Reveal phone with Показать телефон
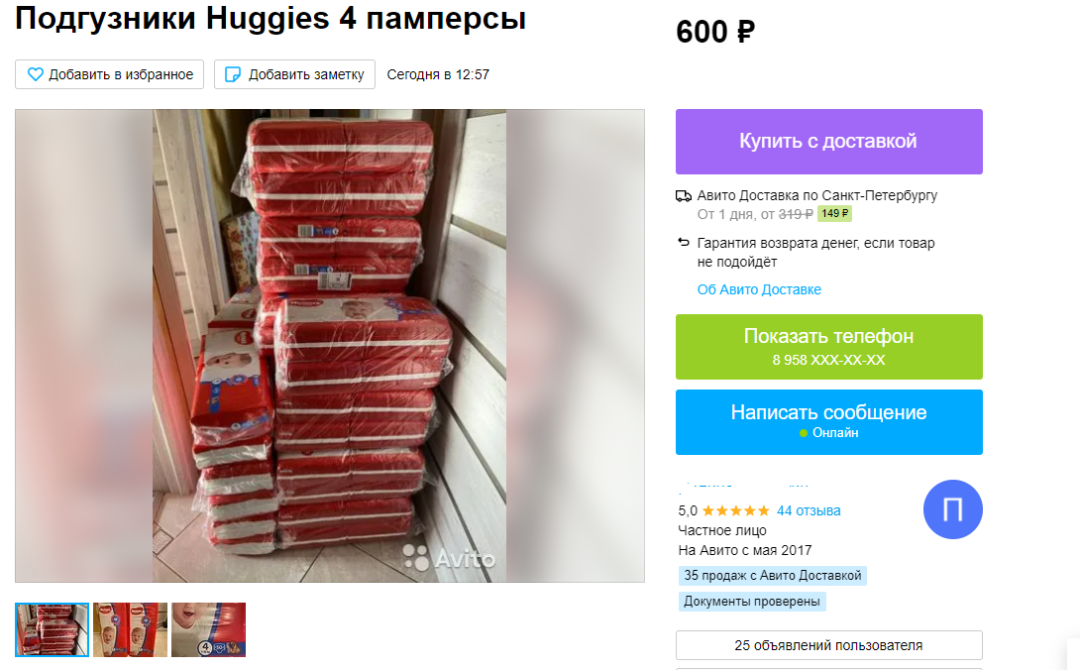 tap(829, 346)
